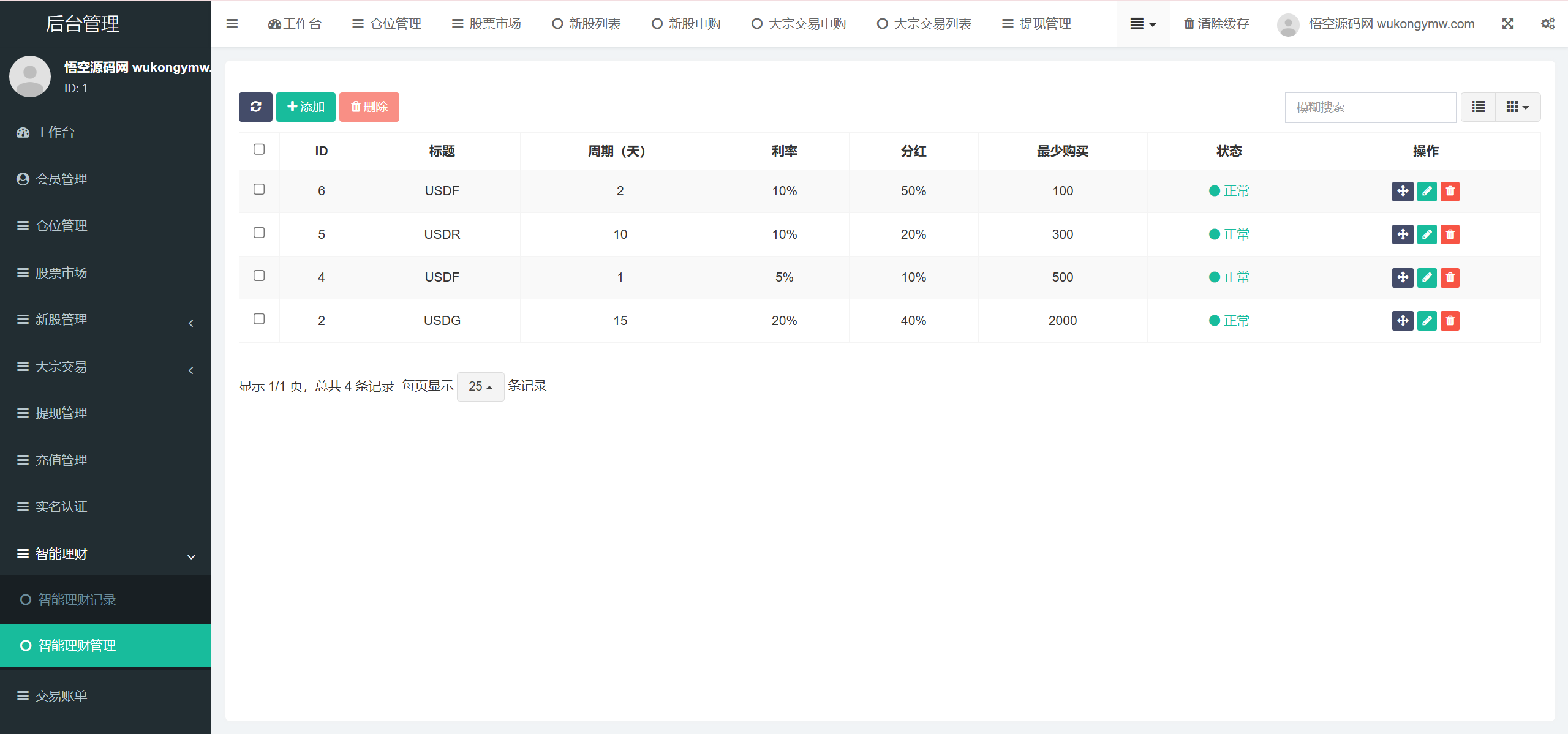Screen dimensions: 1568x734
Task: Open the 25 per-page records dropdown
Action: pos(480,386)
